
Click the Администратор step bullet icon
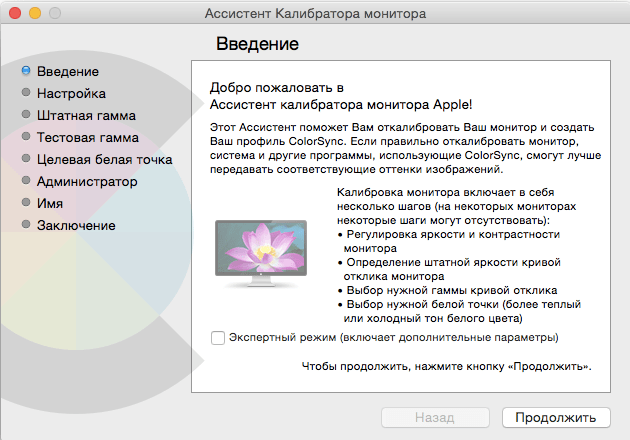click(26, 180)
